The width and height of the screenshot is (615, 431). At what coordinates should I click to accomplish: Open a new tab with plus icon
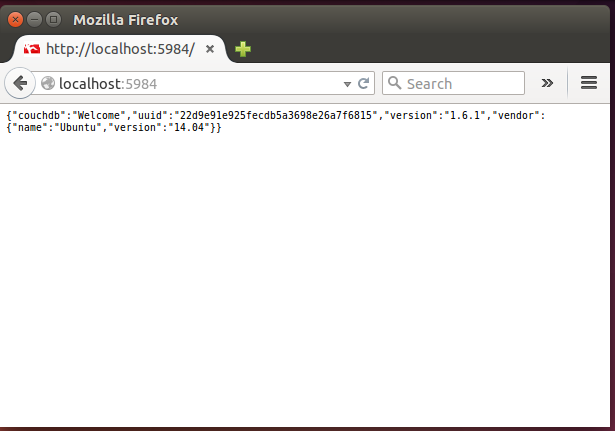[x=243, y=49]
